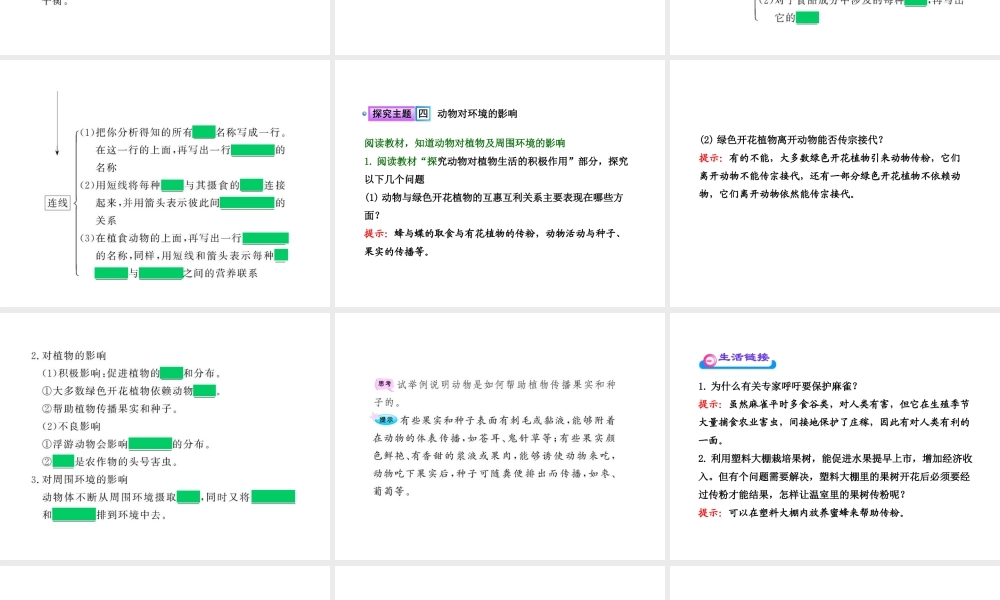Image resolution: width=1000 pixels, height=600 pixels.
Task: Click green hidden block after 浮游动物会影响
Action: (x=150, y=444)
